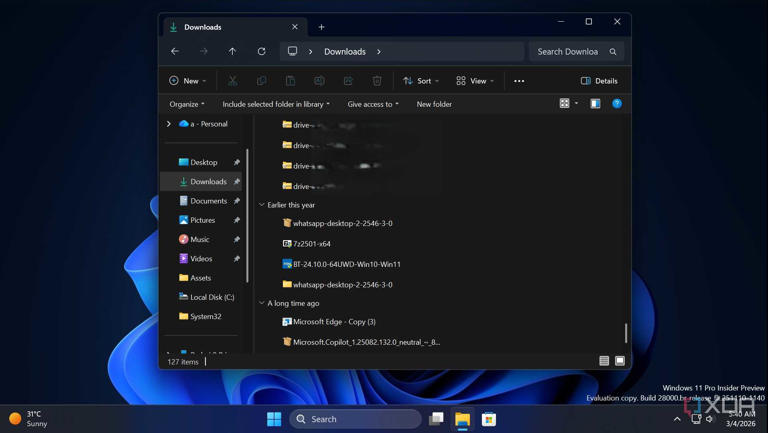Open the weather widget showing 31°C Sunny
The image size is (768, 433).
29,419
